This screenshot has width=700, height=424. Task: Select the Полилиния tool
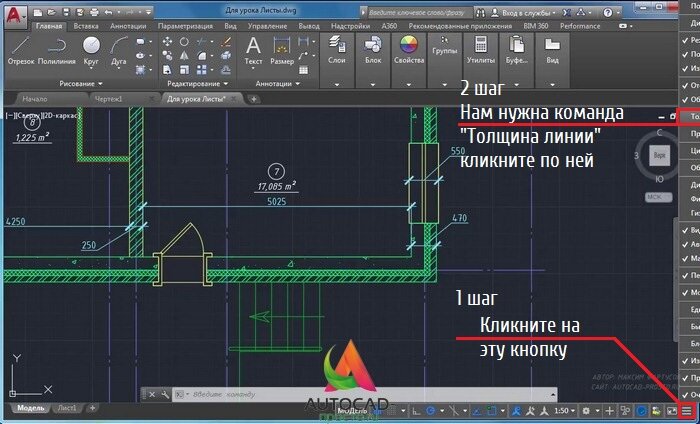click(57, 52)
